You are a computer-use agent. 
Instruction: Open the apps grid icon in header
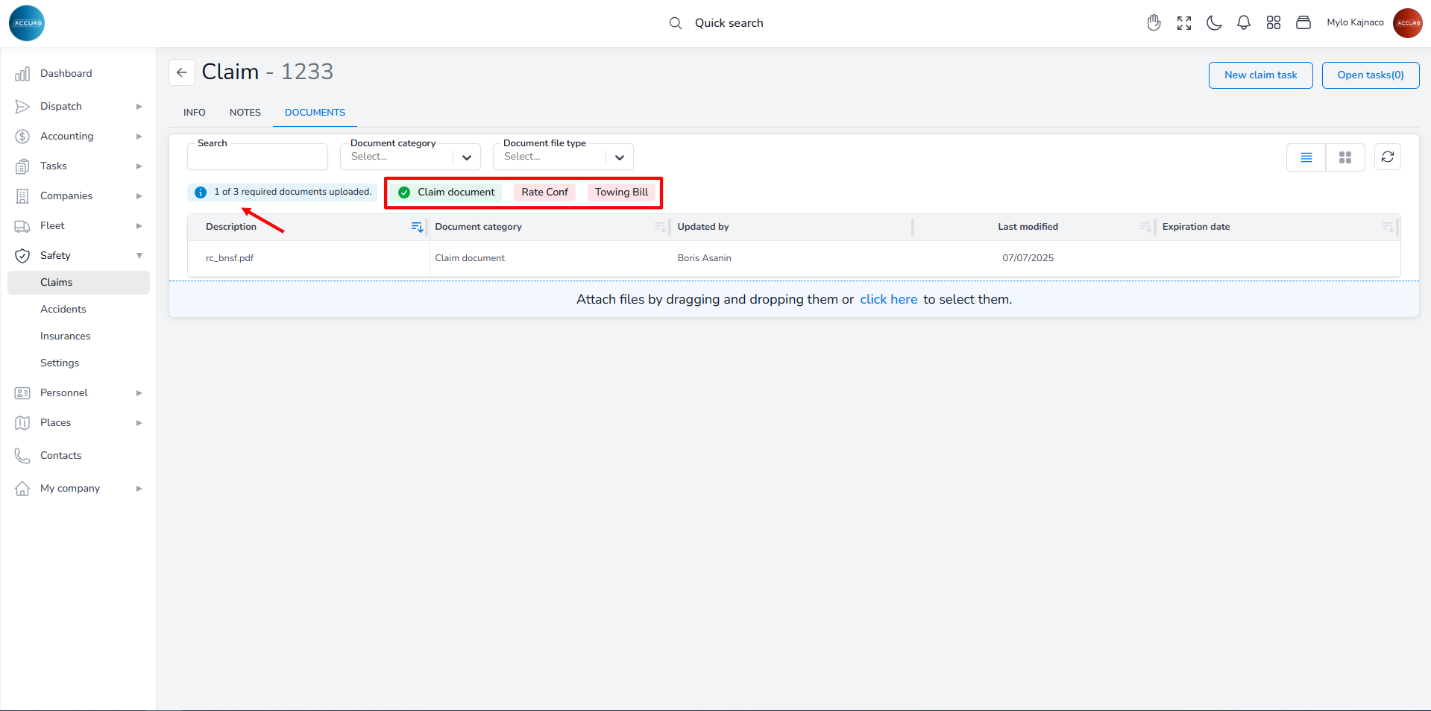(x=1273, y=23)
